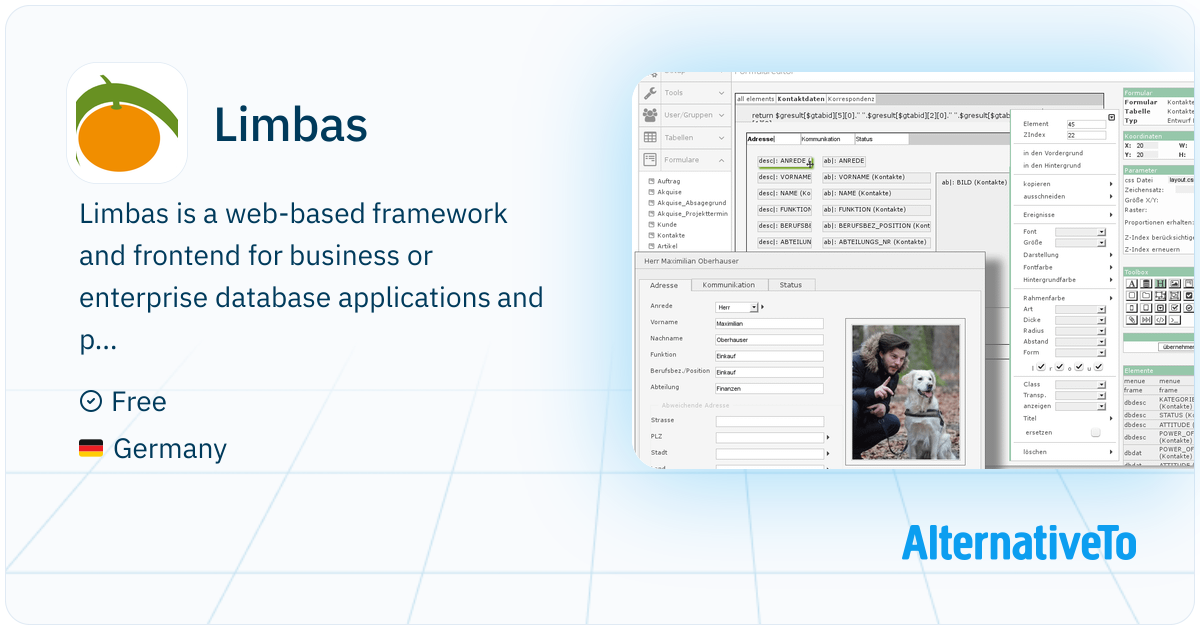Click the form icon beside Artikel

tap(650, 245)
